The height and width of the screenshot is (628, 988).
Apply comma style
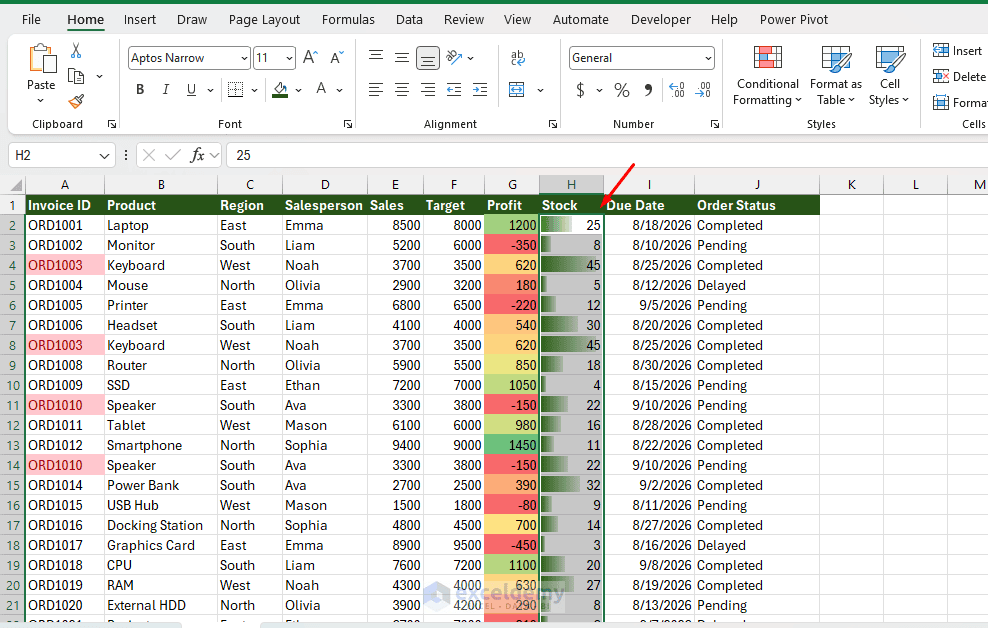[x=648, y=90]
